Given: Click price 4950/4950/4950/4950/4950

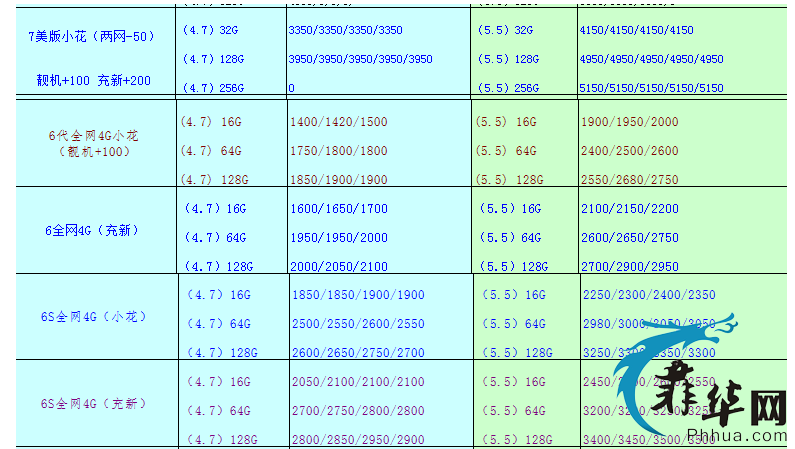Looking at the screenshot, I should (x=652, y=59).
